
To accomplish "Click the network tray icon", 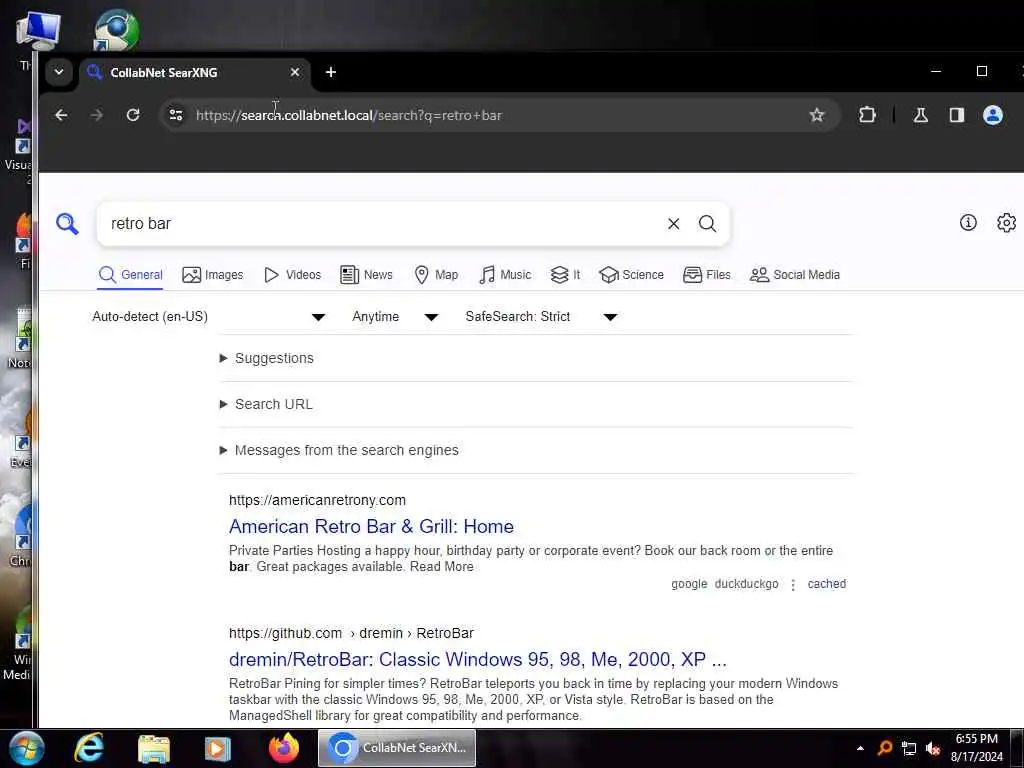I will click(x=908, y=748).
